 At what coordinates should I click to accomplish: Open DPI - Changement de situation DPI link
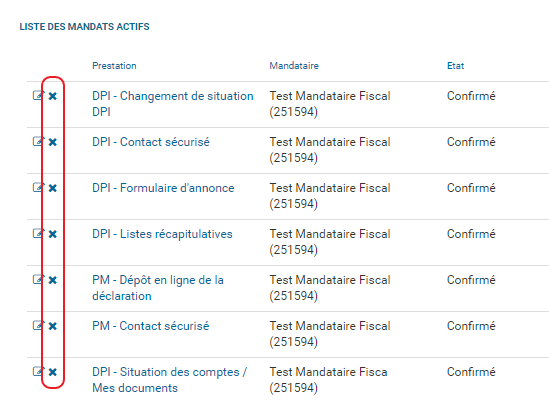coord(173,104)
